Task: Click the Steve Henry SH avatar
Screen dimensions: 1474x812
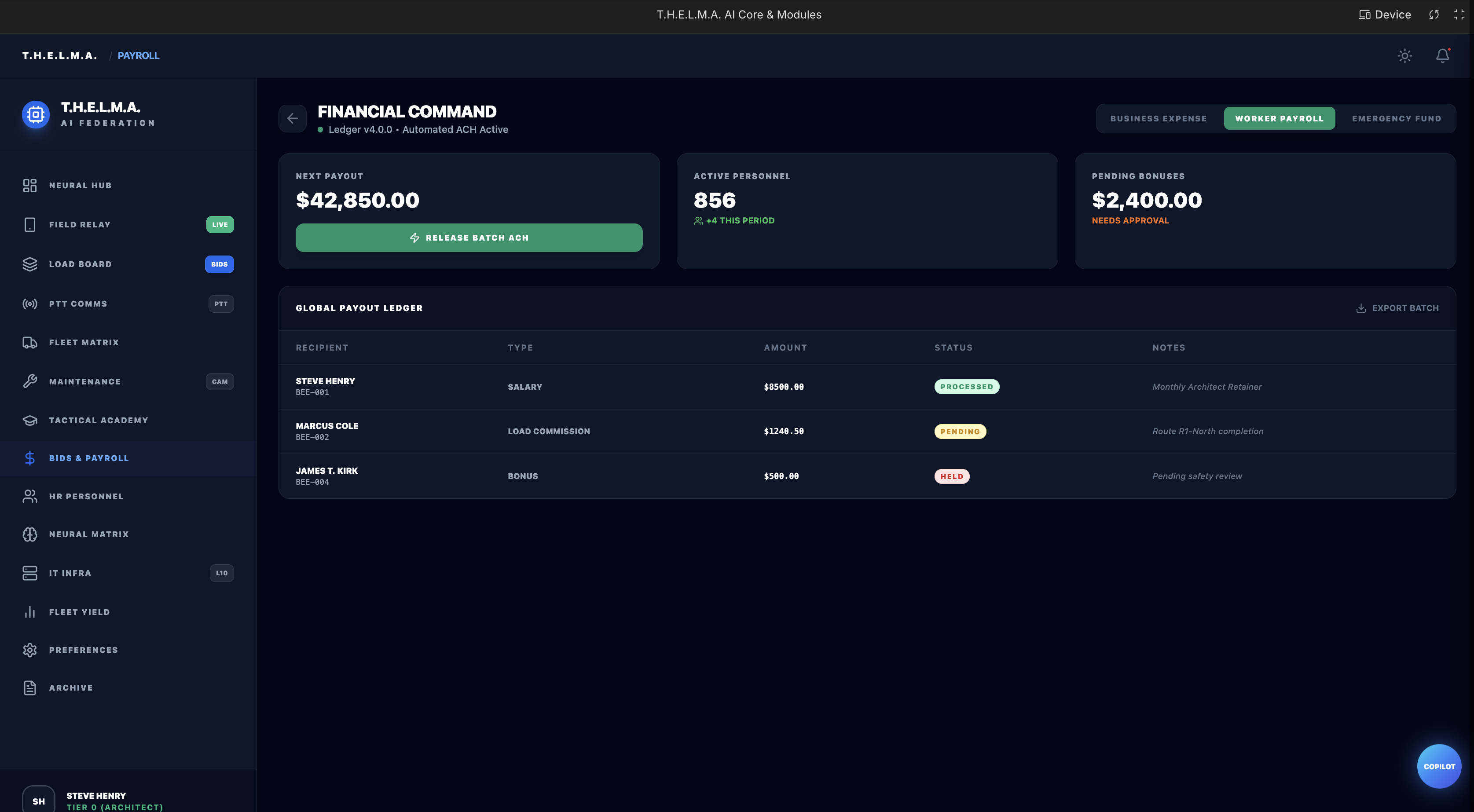Action: [x=38, y=801]
